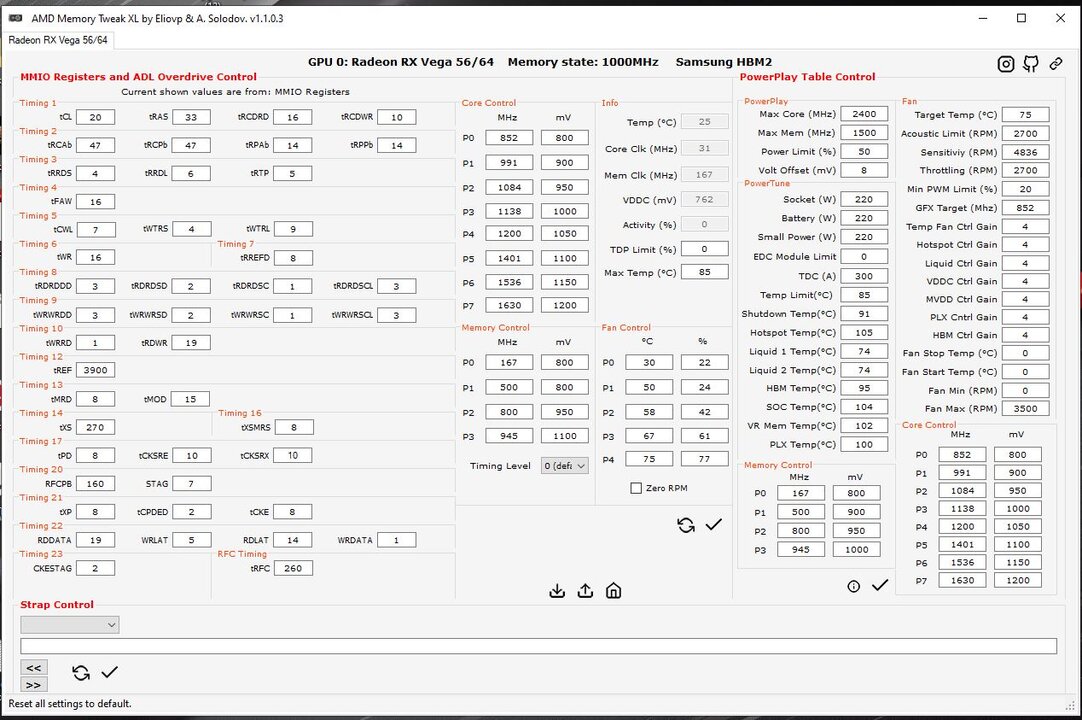The width and height of the screenshot is (1082, 720).
Task: Open the Timing Level dropdown
Action: point(564,466)
